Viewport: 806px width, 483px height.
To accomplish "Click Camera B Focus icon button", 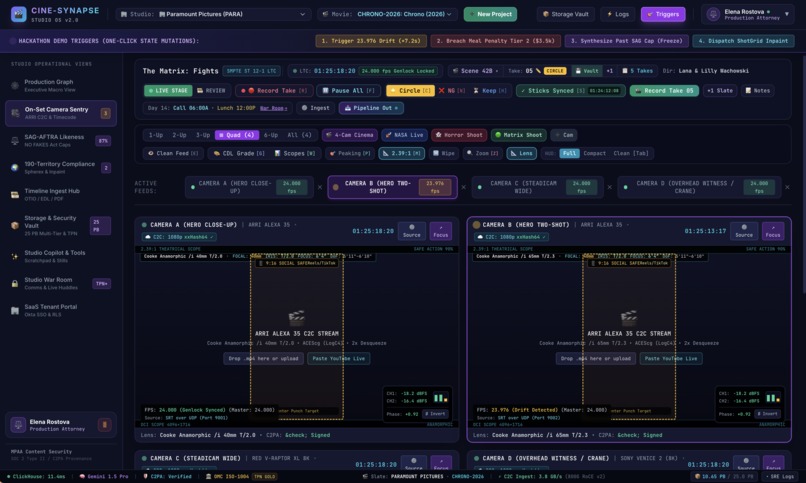I will coord(773,231).
